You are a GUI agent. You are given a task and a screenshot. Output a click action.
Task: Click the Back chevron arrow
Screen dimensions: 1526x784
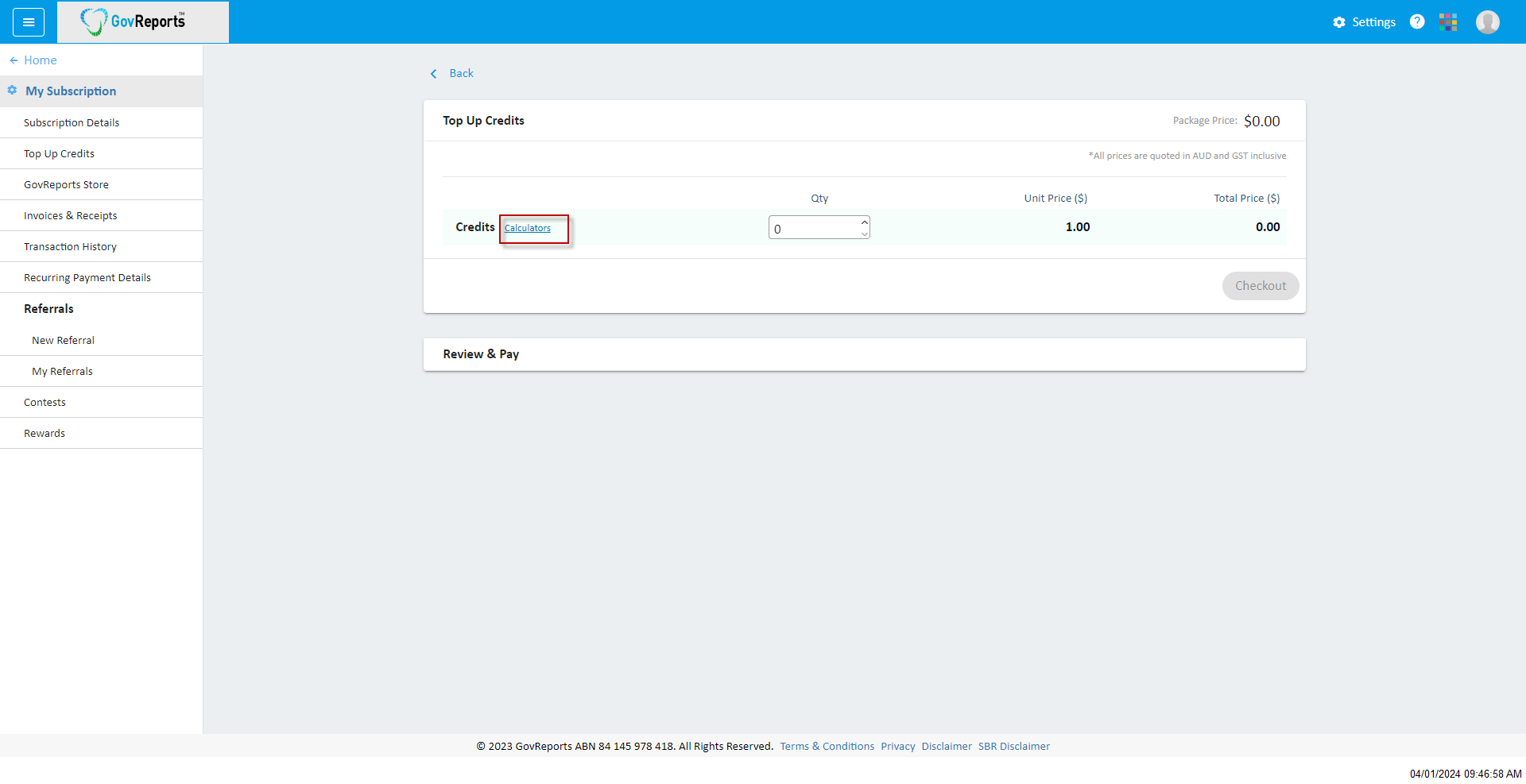click(x=434, y=74)
